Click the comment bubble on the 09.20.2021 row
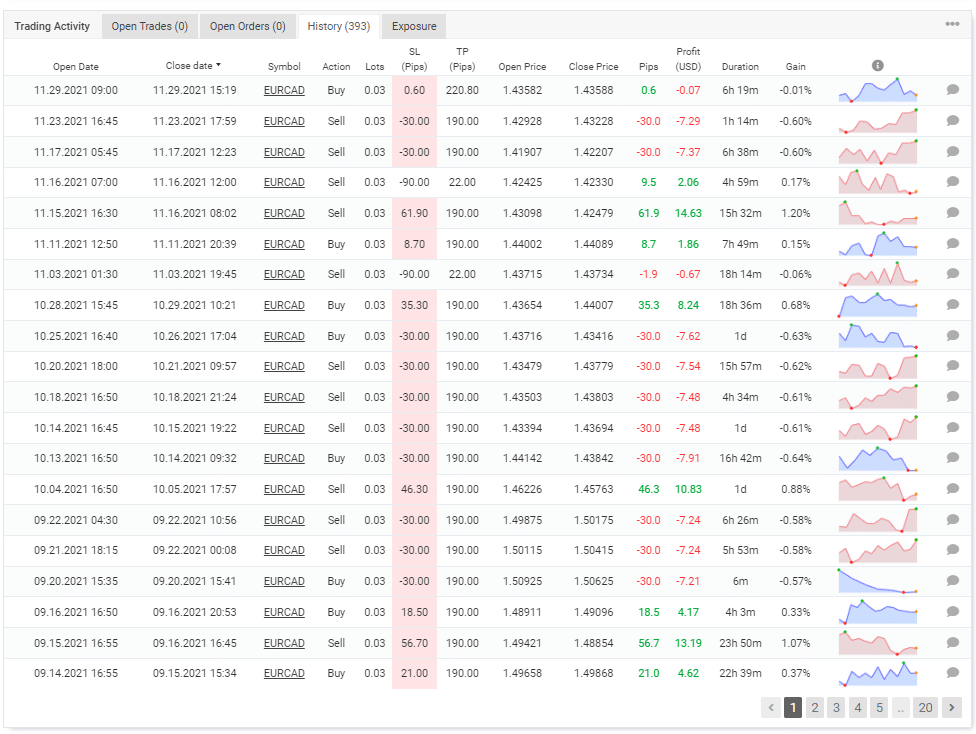 [952, 581]
